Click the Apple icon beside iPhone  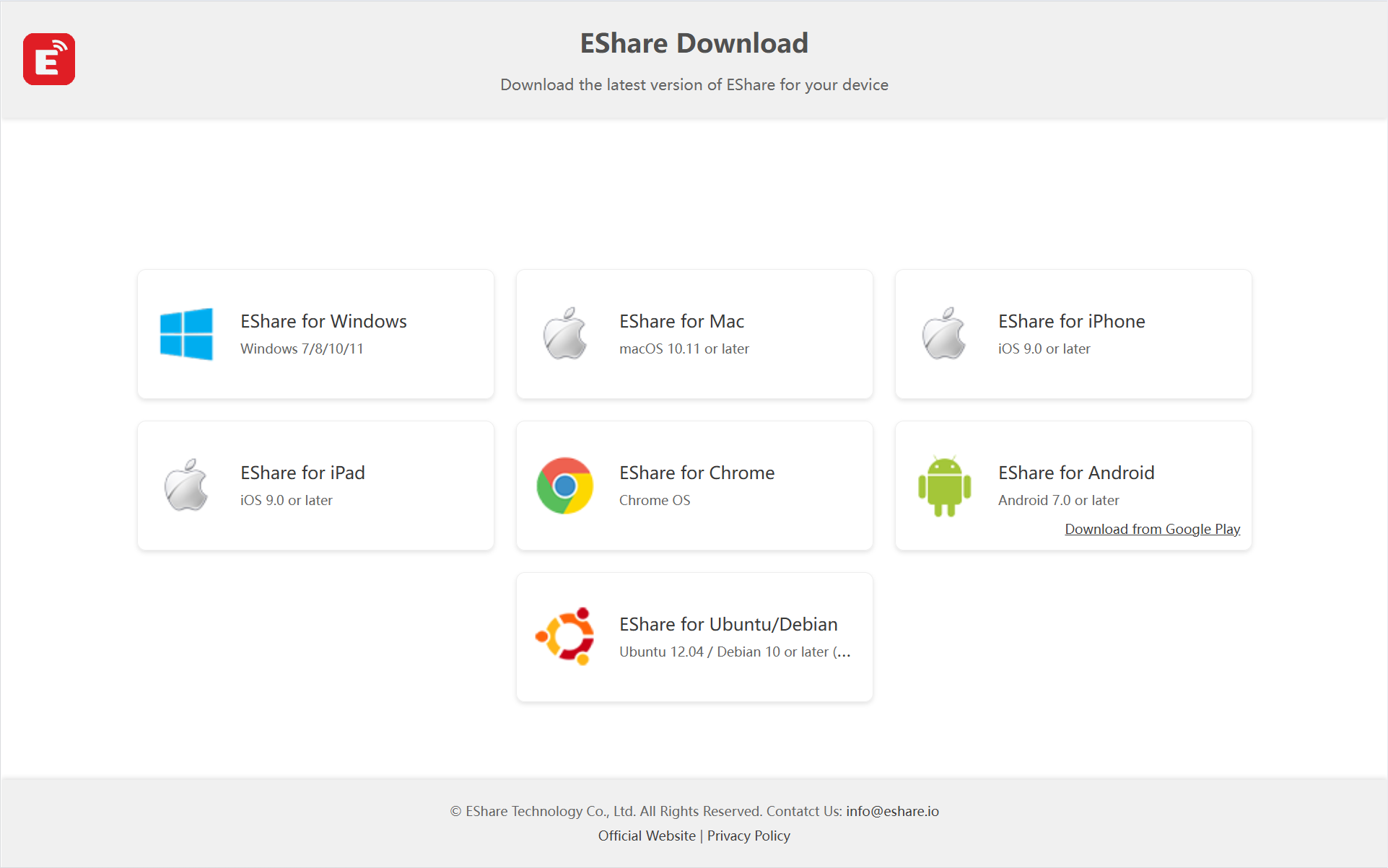point(944,334)
